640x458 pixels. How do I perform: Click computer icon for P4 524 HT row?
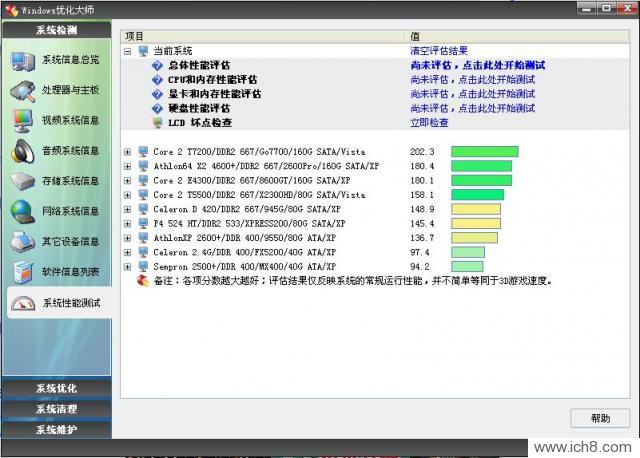[143, 224]
